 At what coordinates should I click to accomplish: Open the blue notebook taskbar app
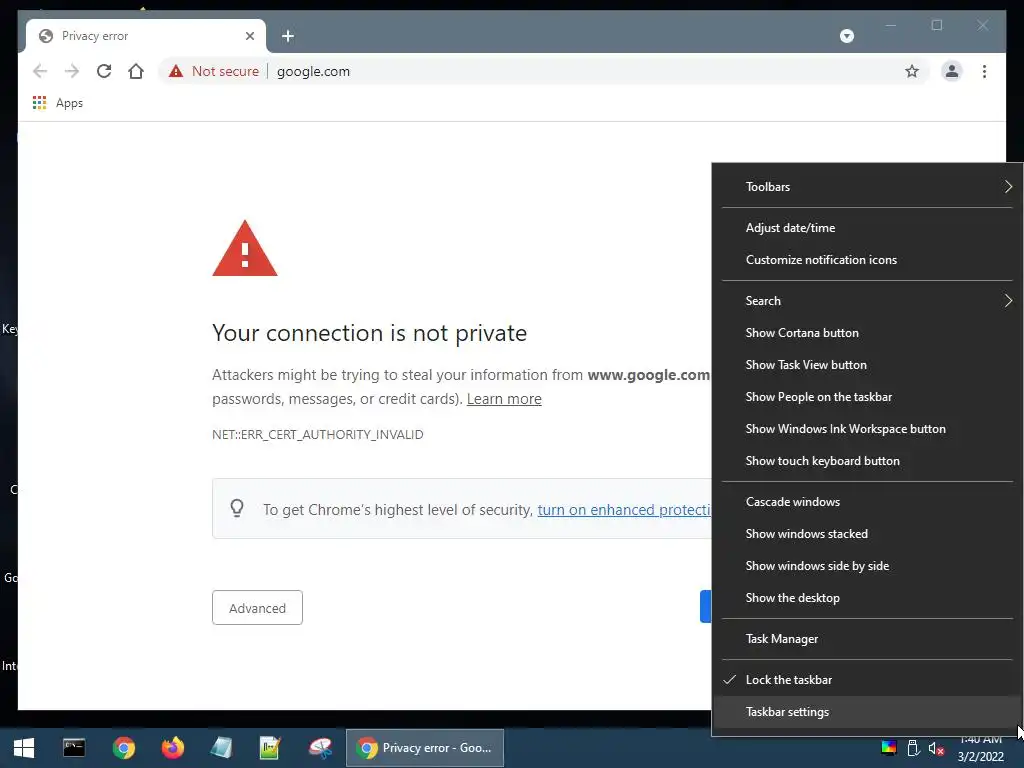click(x=221, y=748)
